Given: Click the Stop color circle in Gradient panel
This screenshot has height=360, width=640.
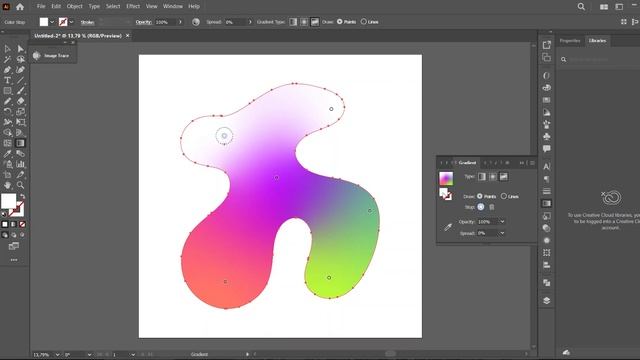Looking at the screenshot, I should pos(481,207).
